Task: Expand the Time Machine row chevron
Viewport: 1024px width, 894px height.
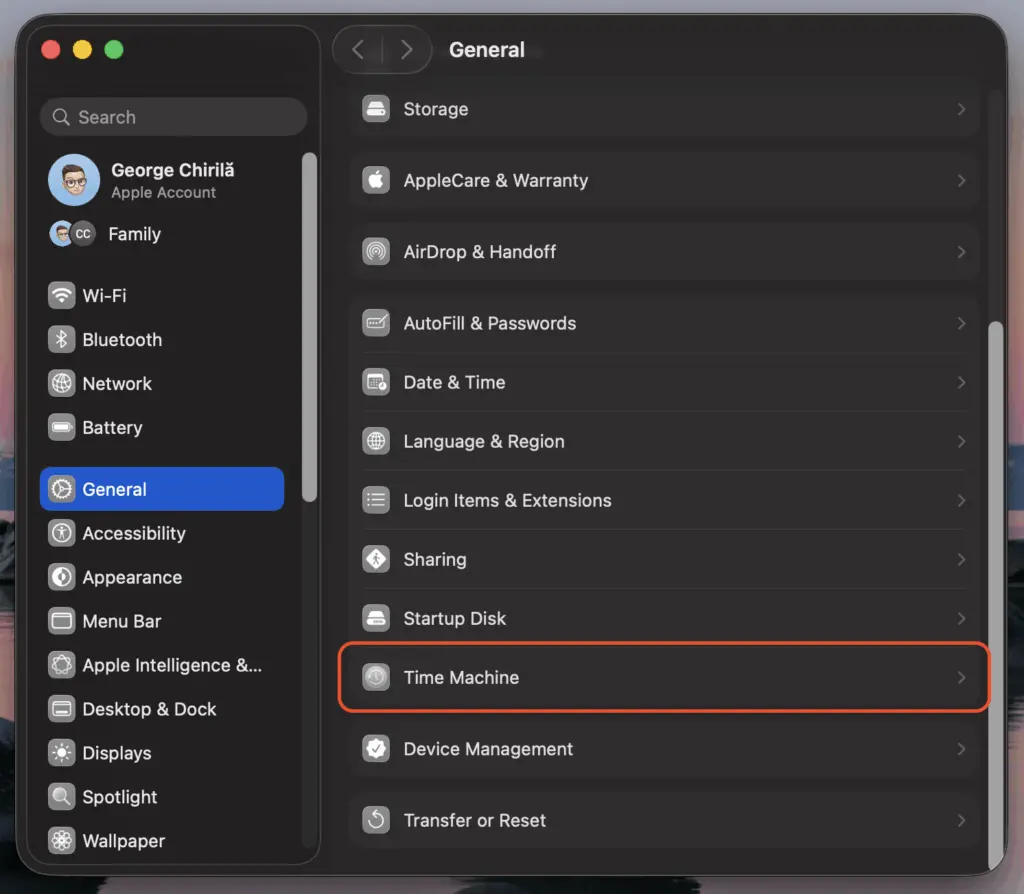Action: coord(961,678)
